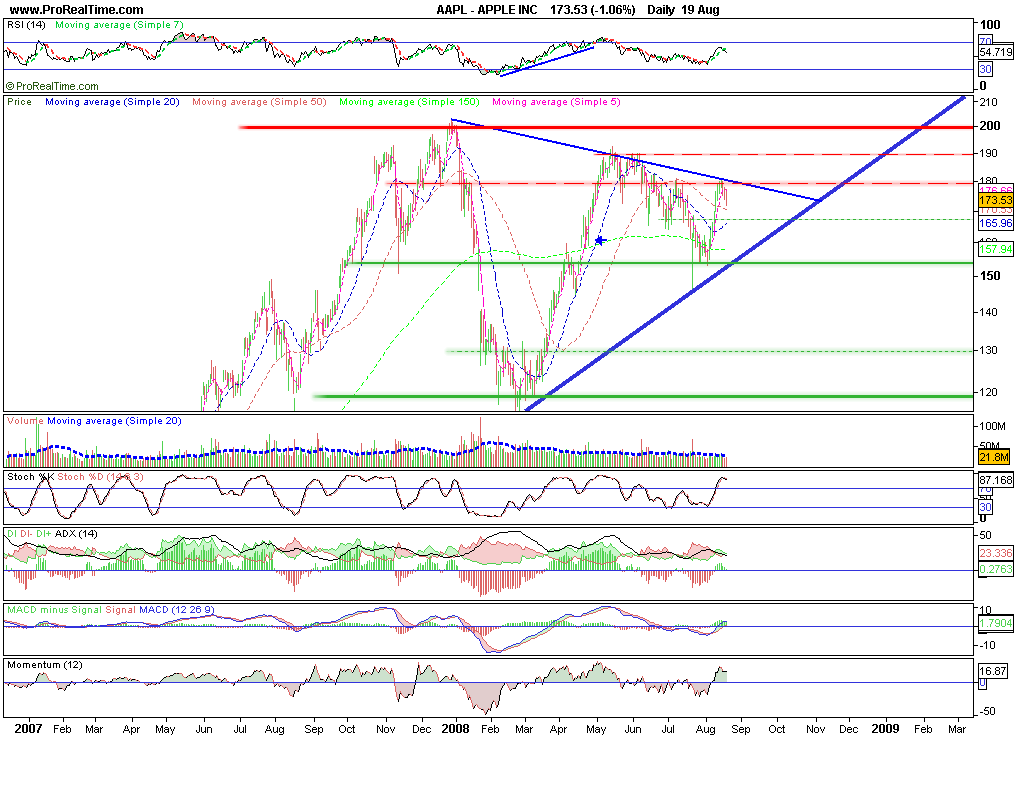Click the thick green horizontal line at 119
The width and height of the screenshot is (1024, 800).
coord(643,396)
